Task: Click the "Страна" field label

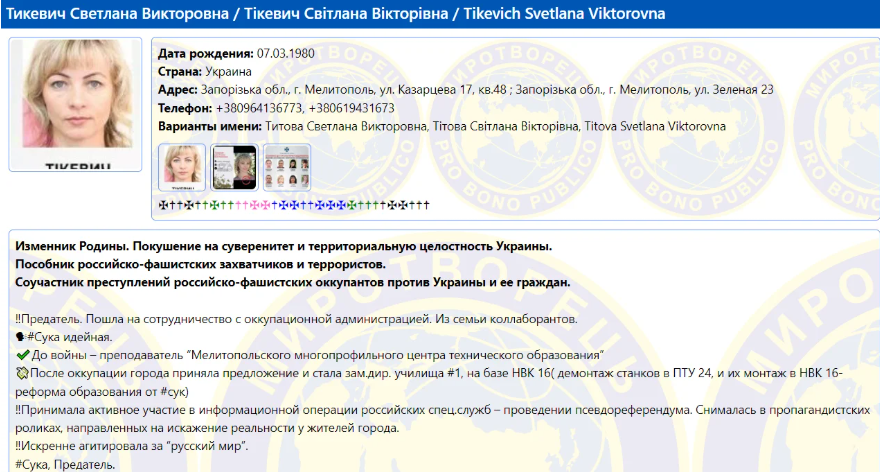Action: pos(182,72)
